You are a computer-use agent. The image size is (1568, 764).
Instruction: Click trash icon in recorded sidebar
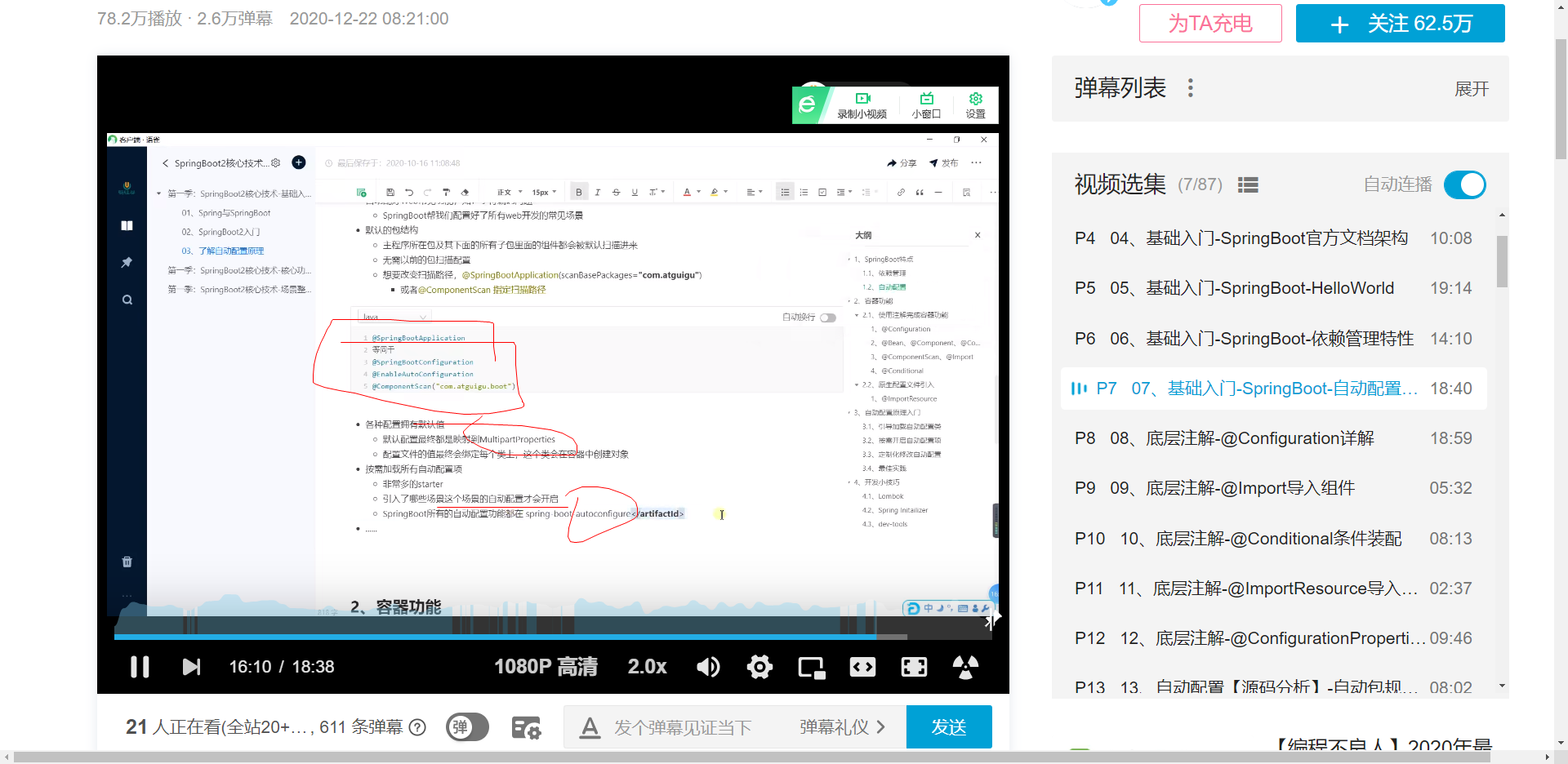pos(127,562)
